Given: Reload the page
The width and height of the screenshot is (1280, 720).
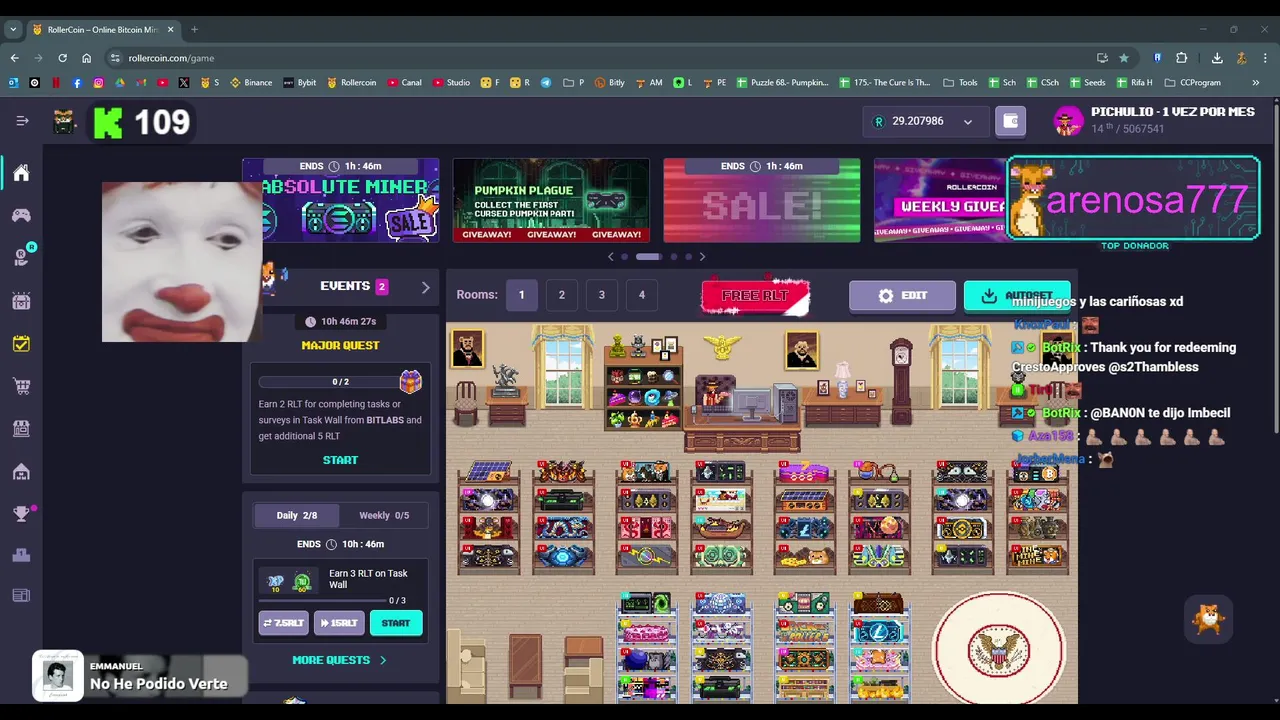Looking at the screenshot, I should coord(62,58).
